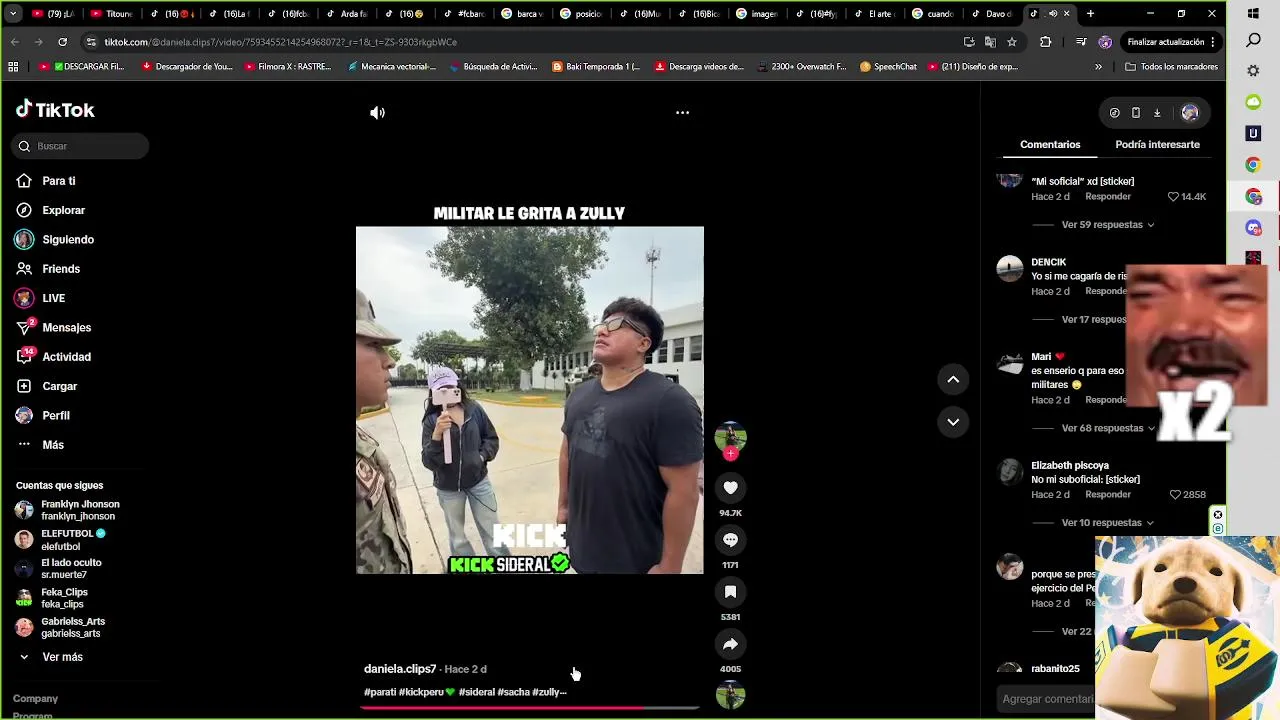Open your Perfil page

coord(56,415)
